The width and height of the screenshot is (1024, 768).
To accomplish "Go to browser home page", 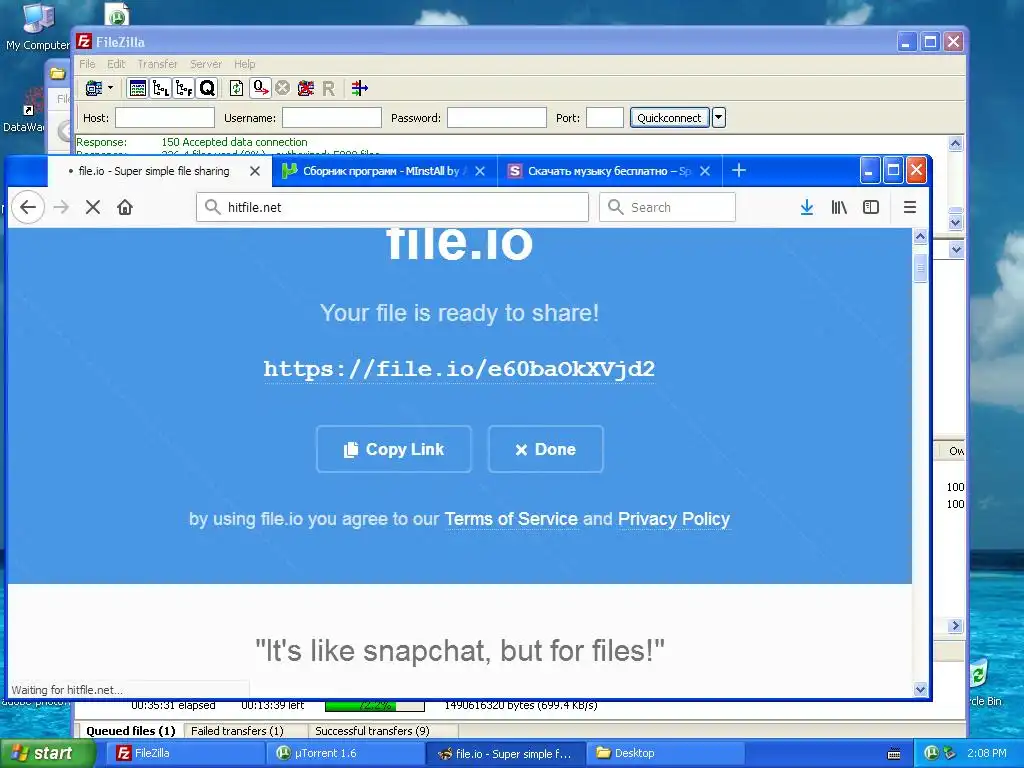I will (125, 207).
